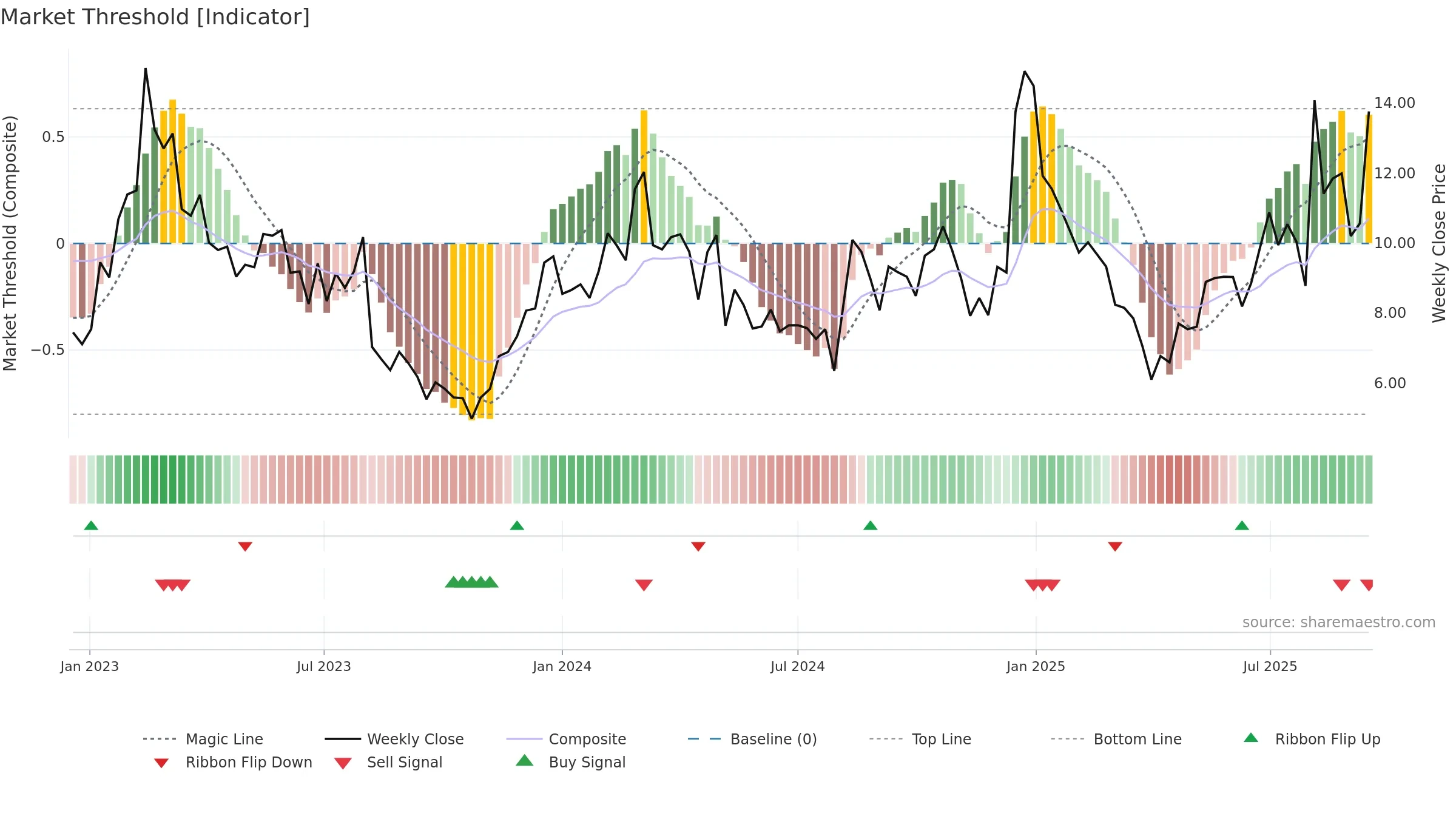Toggle the Buy Signal legend entry

tap(570, 762)
